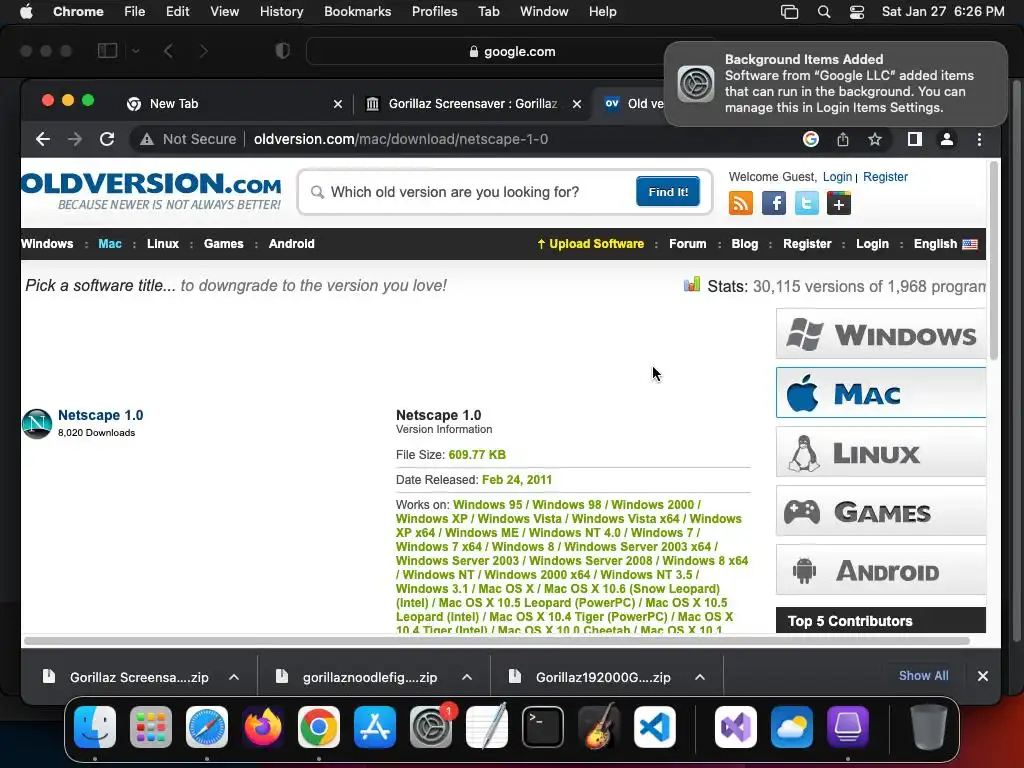1024x768 pixels.
Task: Click the horizontal page scrollbar
Action: click(x=496, y=641)
